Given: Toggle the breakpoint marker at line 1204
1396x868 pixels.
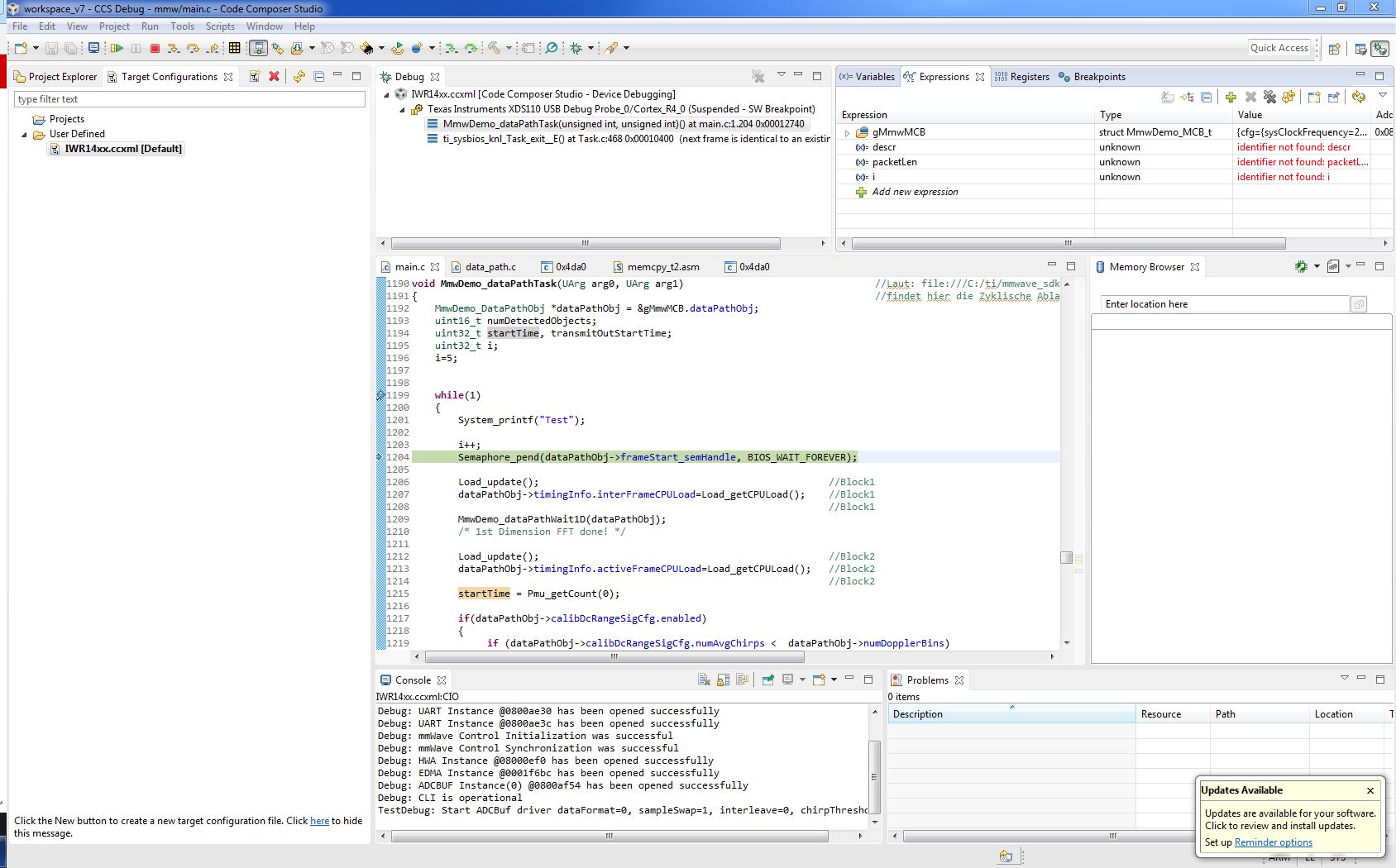Looking at the screenshot, I should pos(380,457).
